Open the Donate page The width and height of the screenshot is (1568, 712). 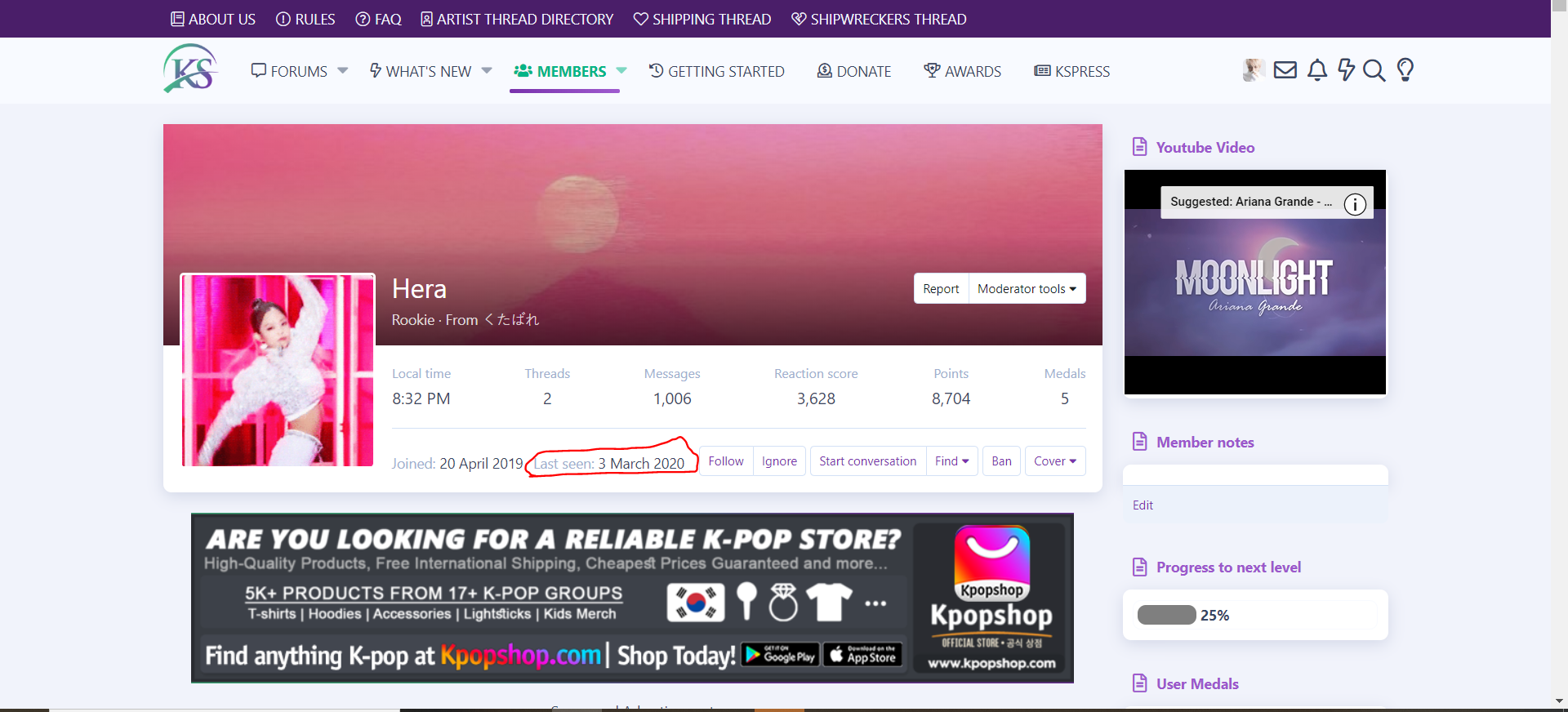pyautogui.click(x=854, y=71)
